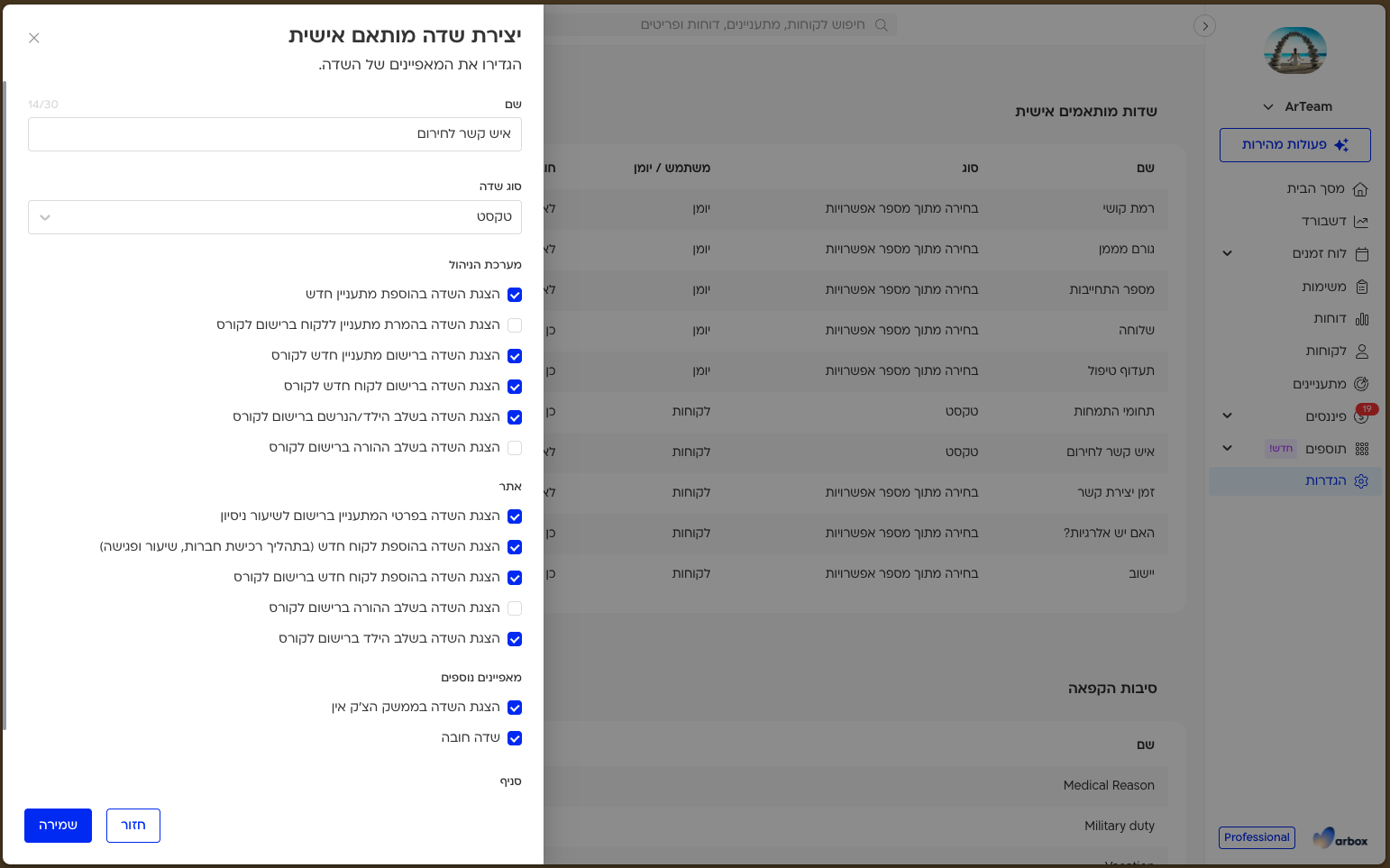
Task: Focus the חיפוש לקוחות search field
Action: (x=753, y=25)
